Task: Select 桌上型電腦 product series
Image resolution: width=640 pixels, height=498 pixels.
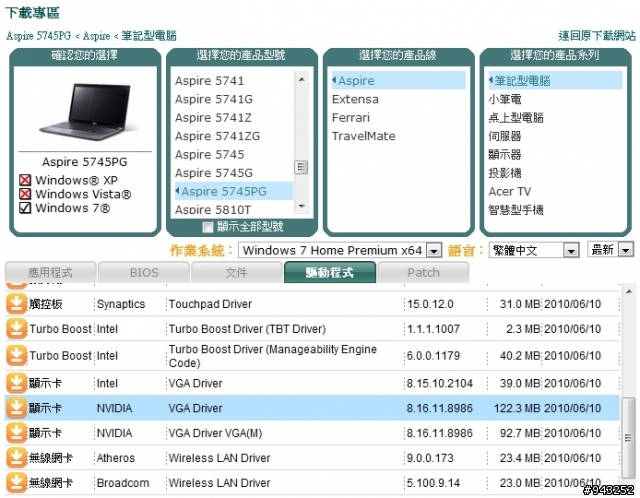Action: click(516, 118)
